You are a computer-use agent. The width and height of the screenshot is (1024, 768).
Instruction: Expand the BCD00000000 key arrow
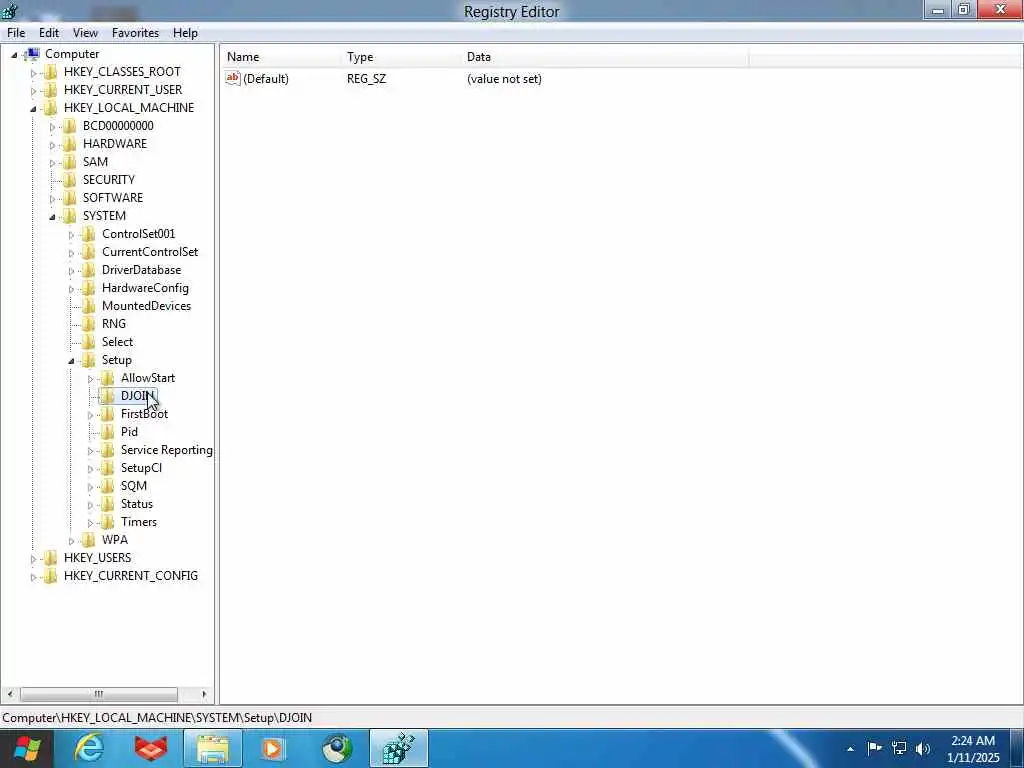[x=52, y=127]
